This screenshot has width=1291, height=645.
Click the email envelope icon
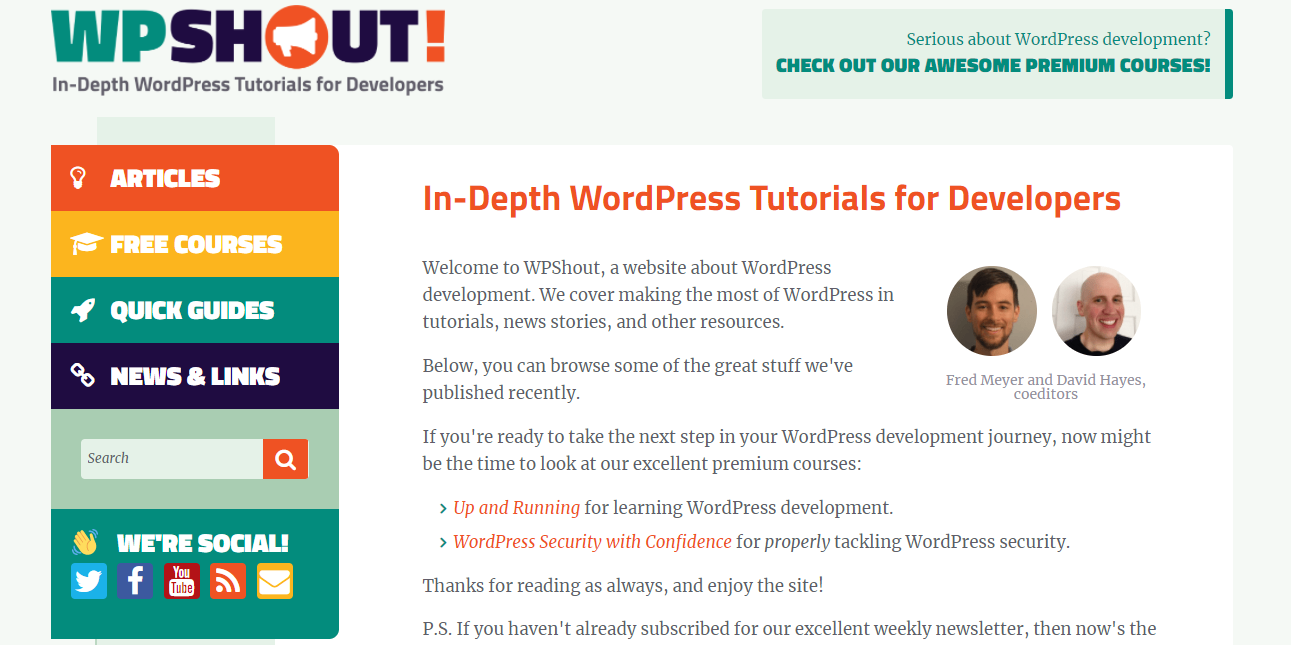point(274,581)
